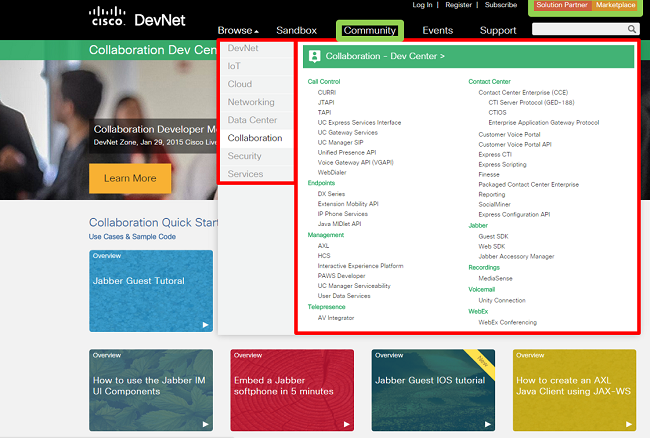Open AV Integrator link

point(336,318)
